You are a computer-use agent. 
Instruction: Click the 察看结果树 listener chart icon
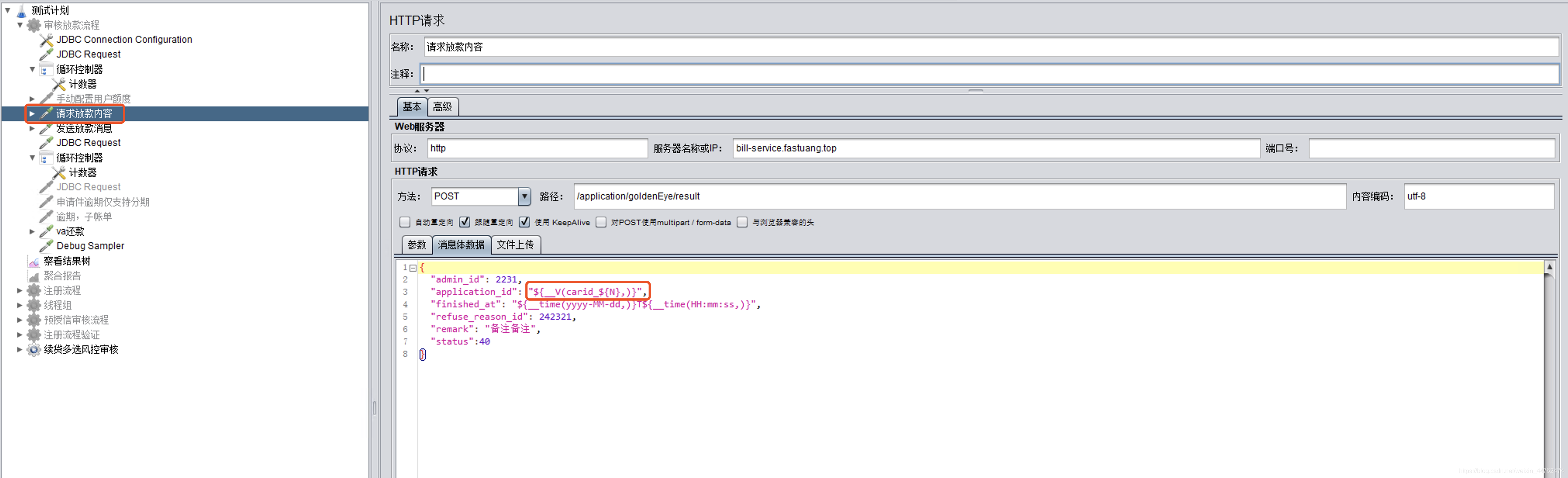tap(34, 261)
